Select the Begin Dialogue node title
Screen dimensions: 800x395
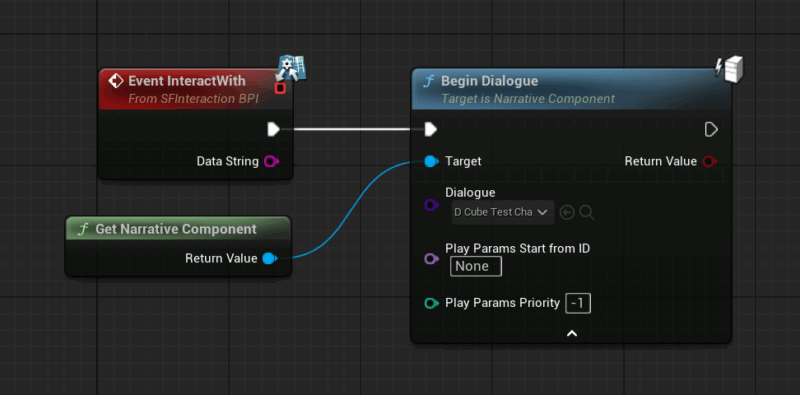pos(489,81)
